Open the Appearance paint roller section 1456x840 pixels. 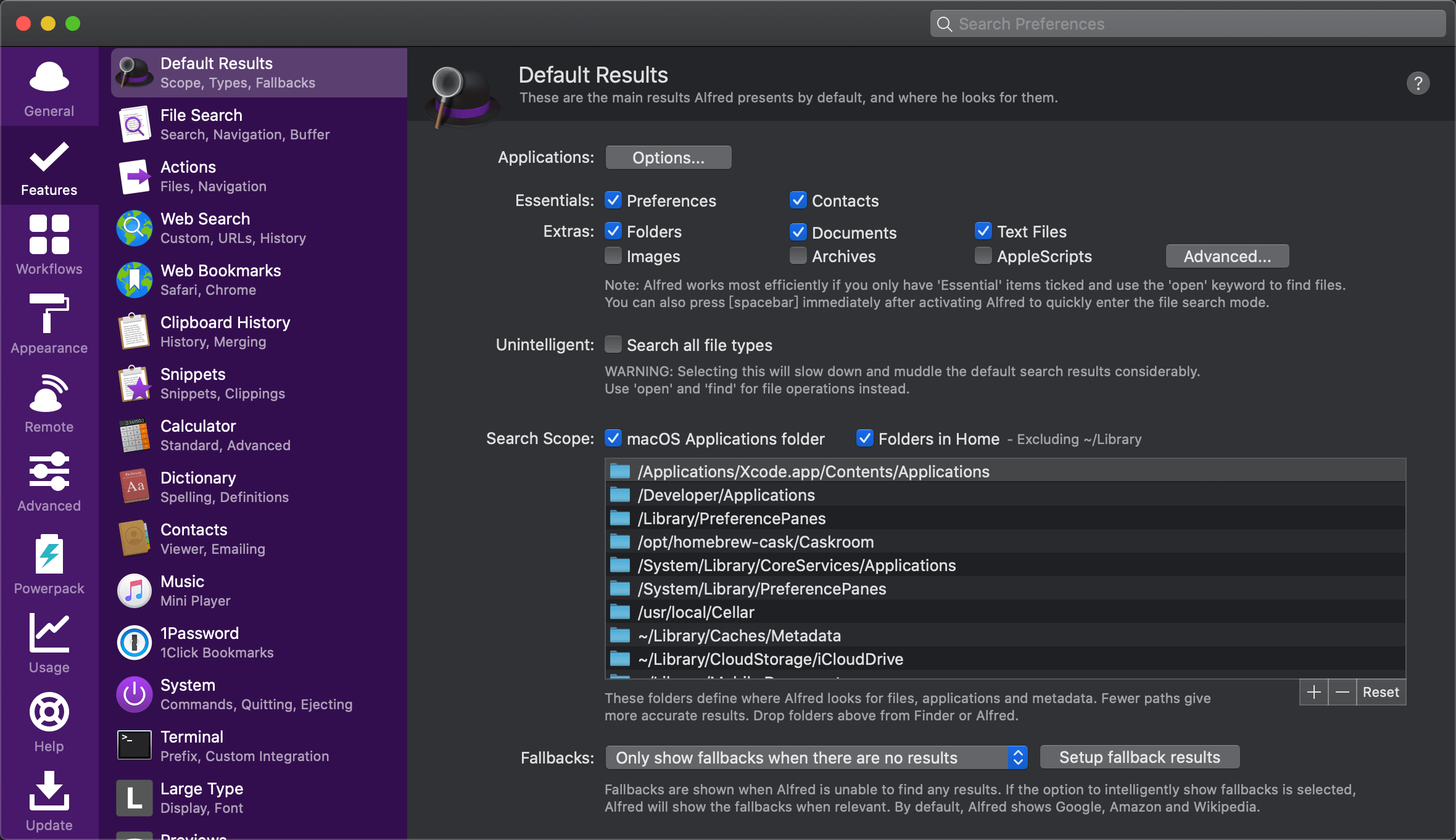click(49, 324)
